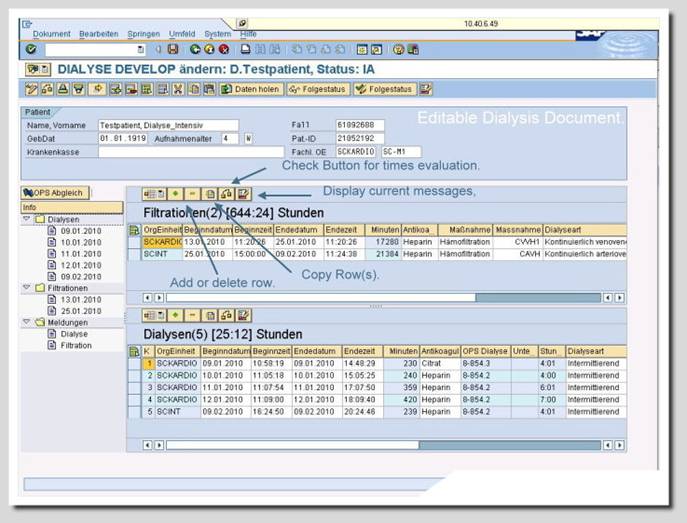The width and height of the screenshot is (687, 523).
Task: Collapse the Filtrationen tree folder
Action: coord(26,287)
